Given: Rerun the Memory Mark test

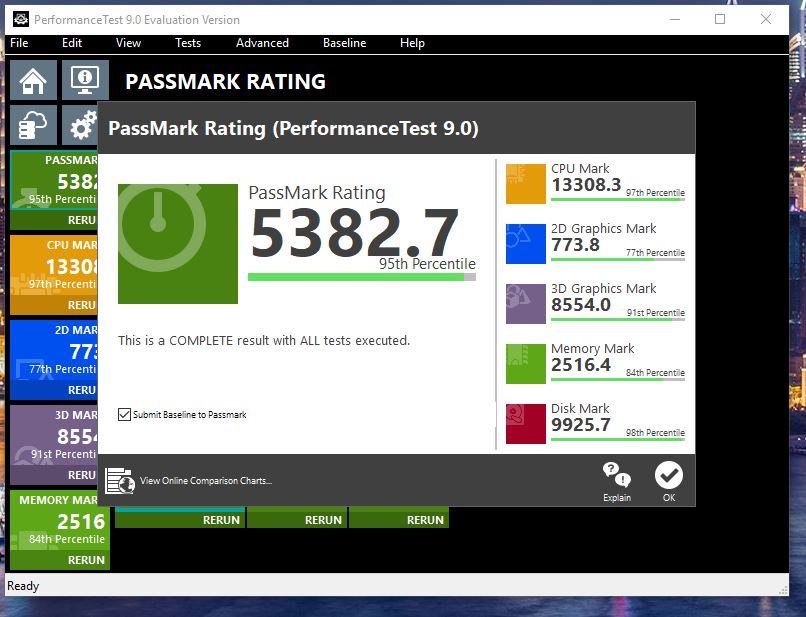Looking at the screenshot, I should coord(60,560).
